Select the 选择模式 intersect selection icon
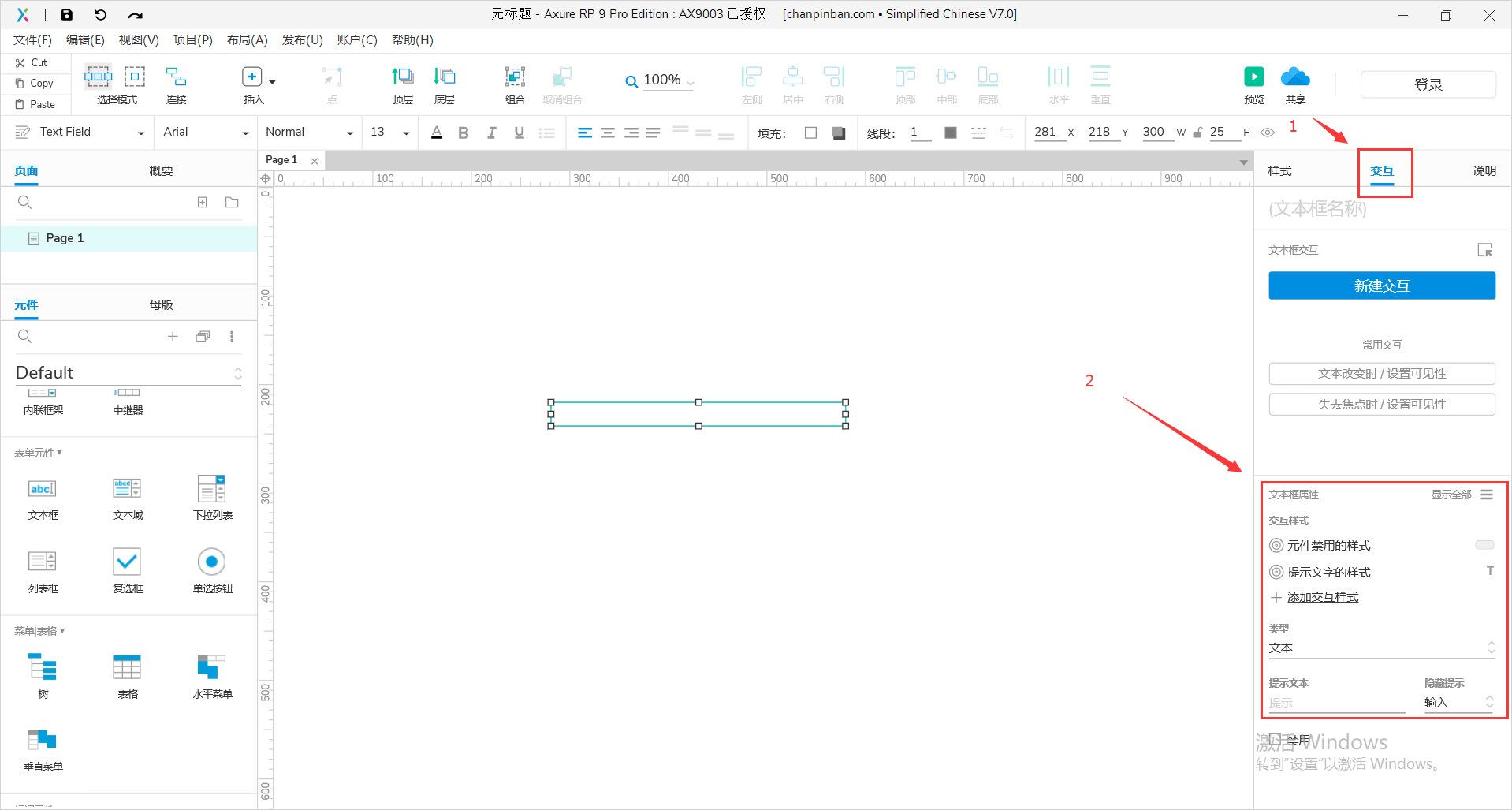This screenshot has height=810, width=1512. coord(99,77)
